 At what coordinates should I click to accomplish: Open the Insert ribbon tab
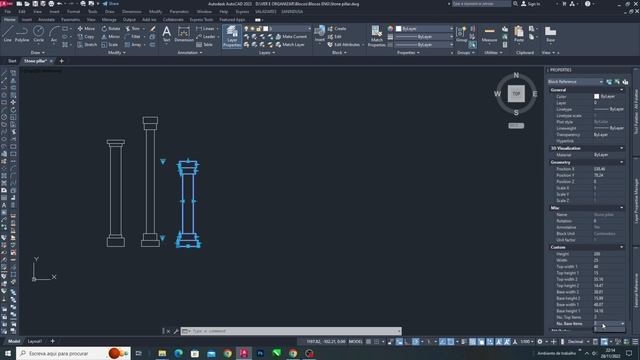27,19
